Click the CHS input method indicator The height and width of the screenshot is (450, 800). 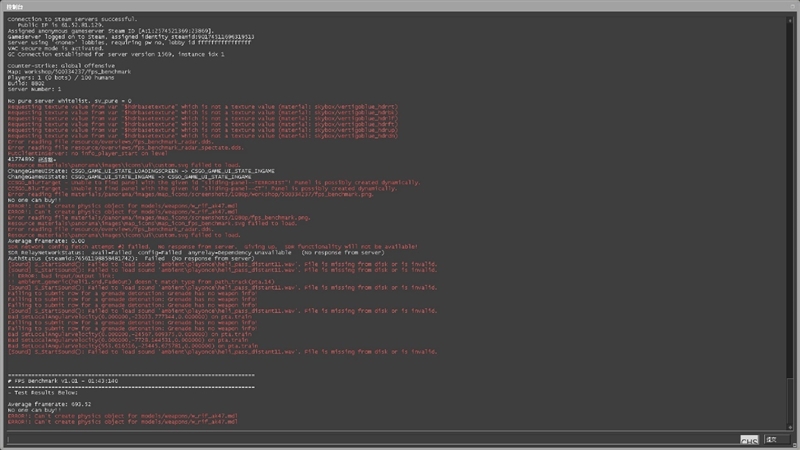coord(749,440)
